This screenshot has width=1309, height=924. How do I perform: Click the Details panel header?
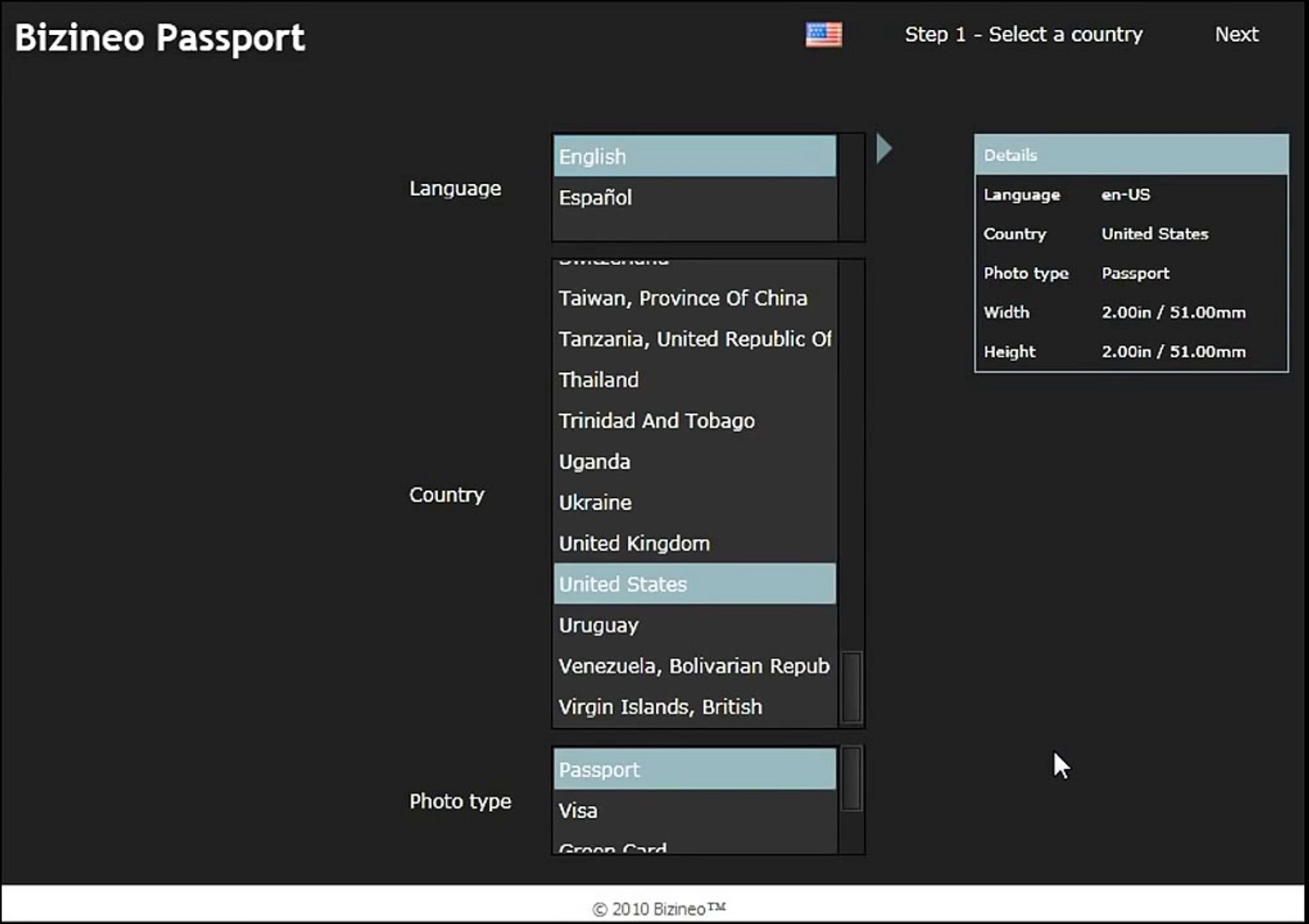pyautogui.click(x=1131, y=155)
